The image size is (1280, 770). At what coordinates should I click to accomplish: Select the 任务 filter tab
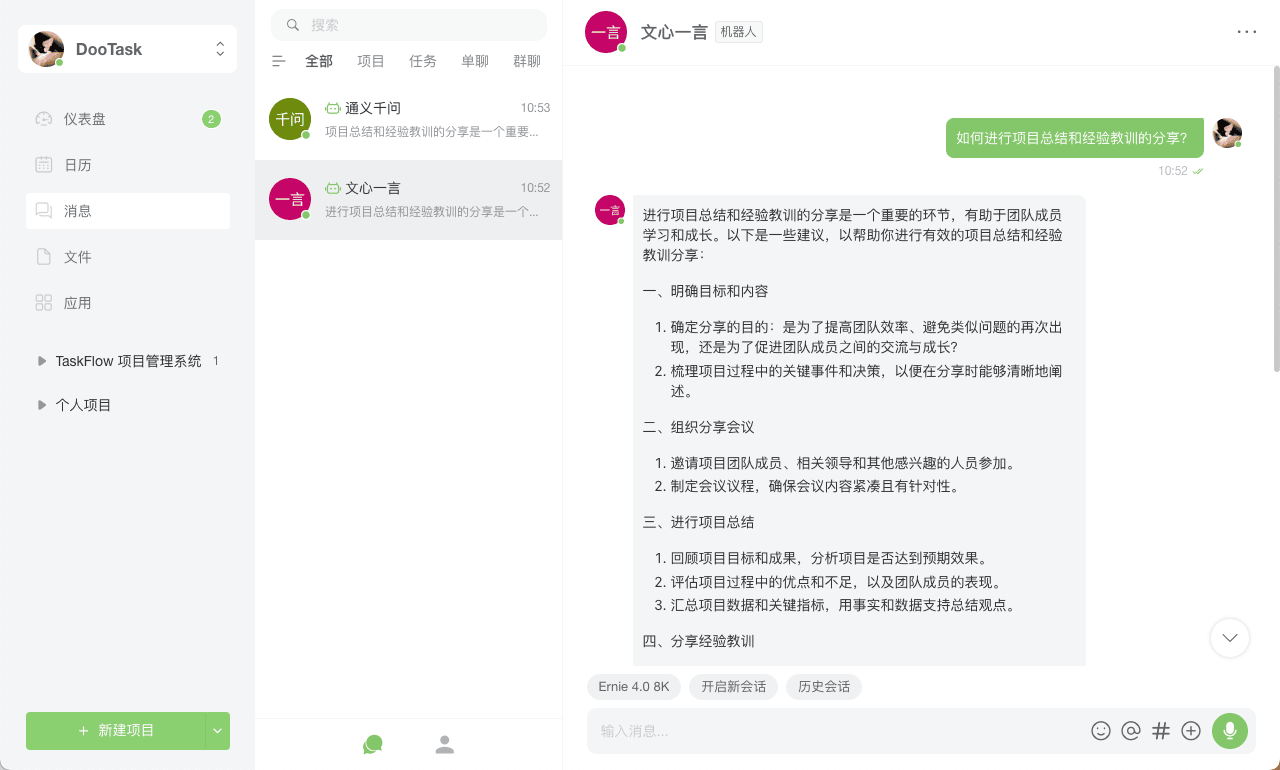tap(423, 61)
